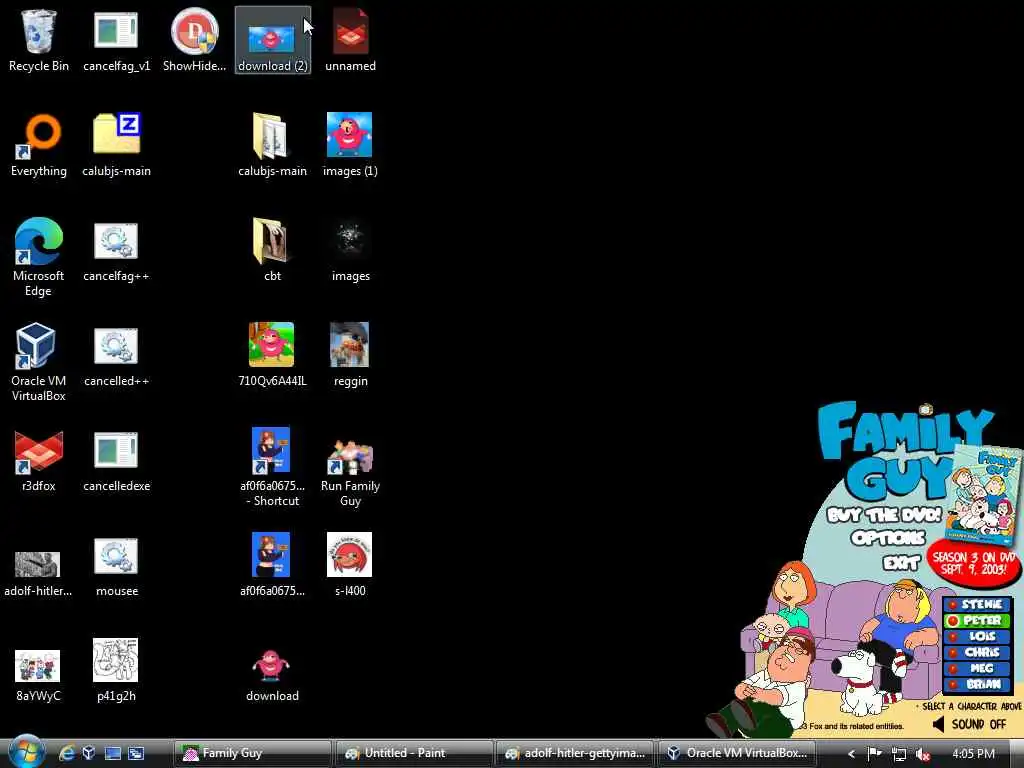Click the cancelledexe file icon
The image size is (1024, 768).
116,460
